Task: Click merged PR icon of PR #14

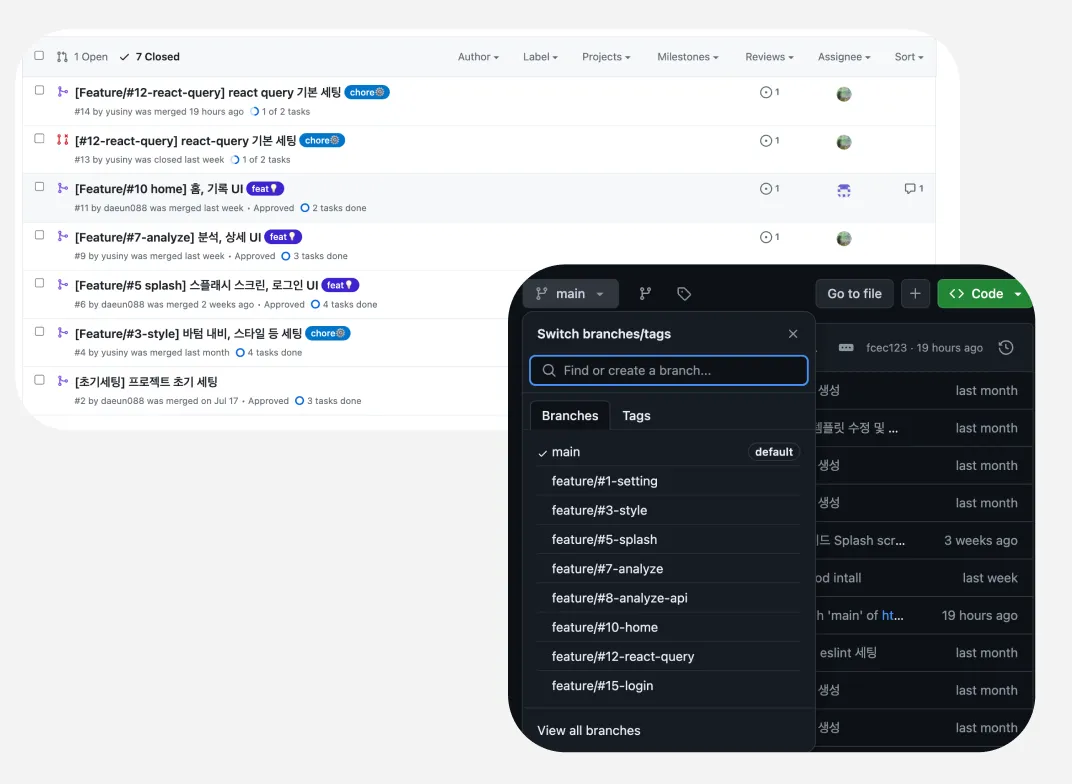Action: click(62, 92)
